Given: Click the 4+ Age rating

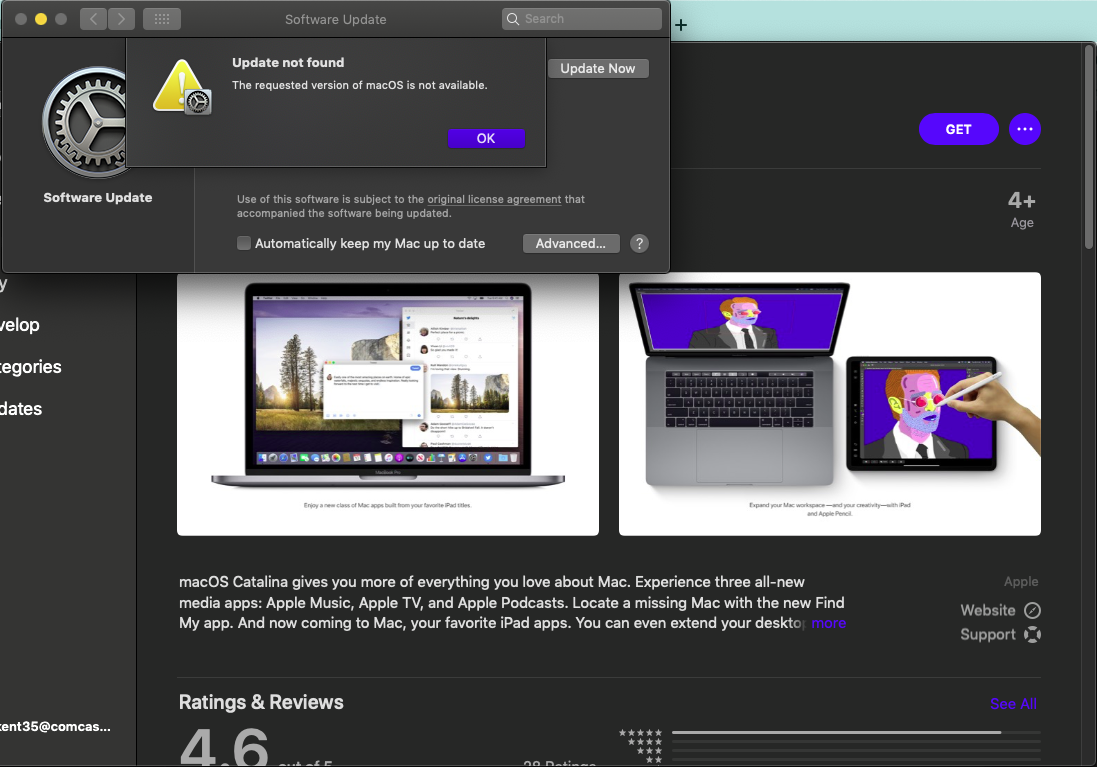Looking at the screenshot, I should [x=1021, y=210].
